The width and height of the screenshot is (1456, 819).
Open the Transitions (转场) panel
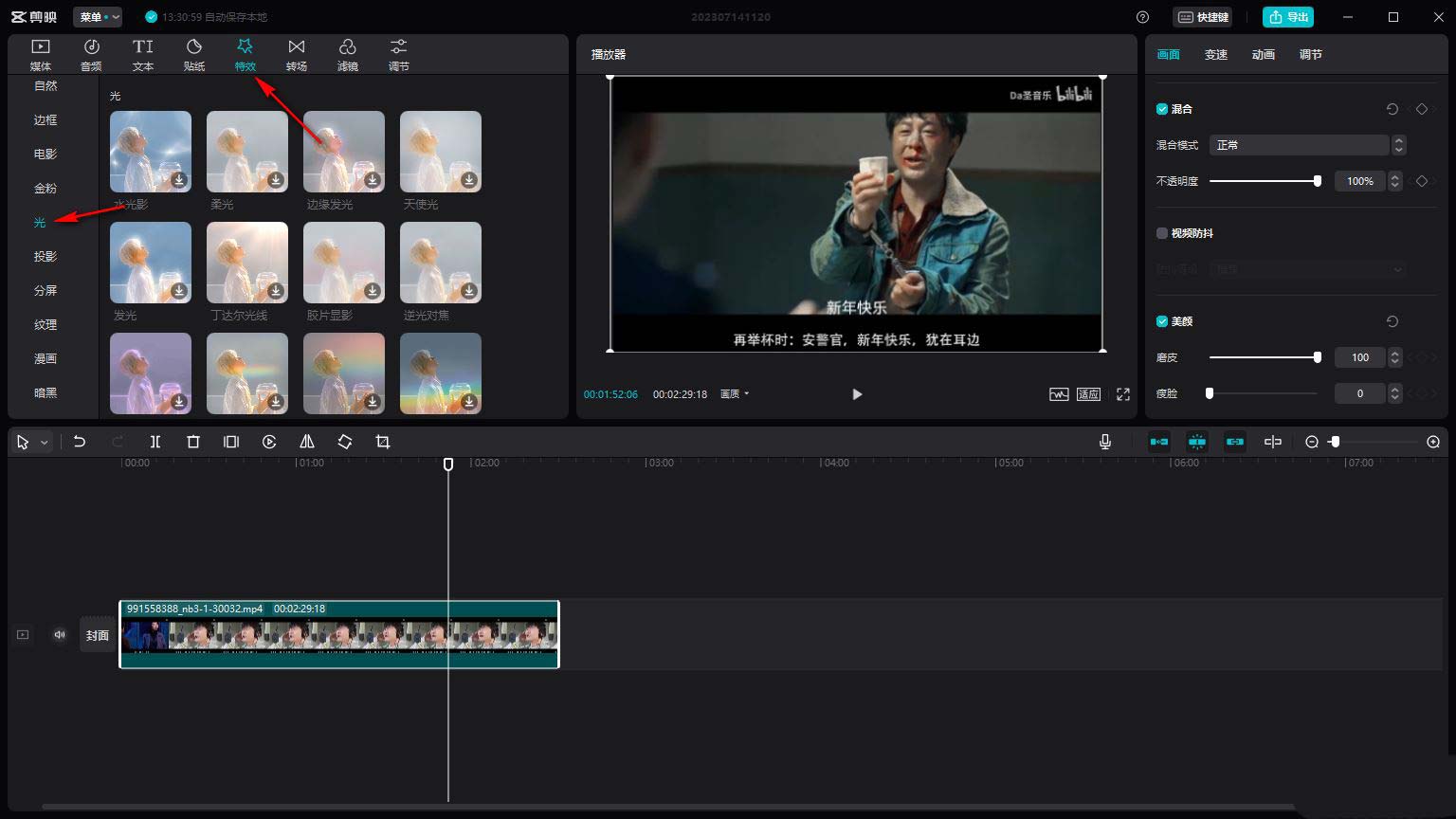pos(297,55)
